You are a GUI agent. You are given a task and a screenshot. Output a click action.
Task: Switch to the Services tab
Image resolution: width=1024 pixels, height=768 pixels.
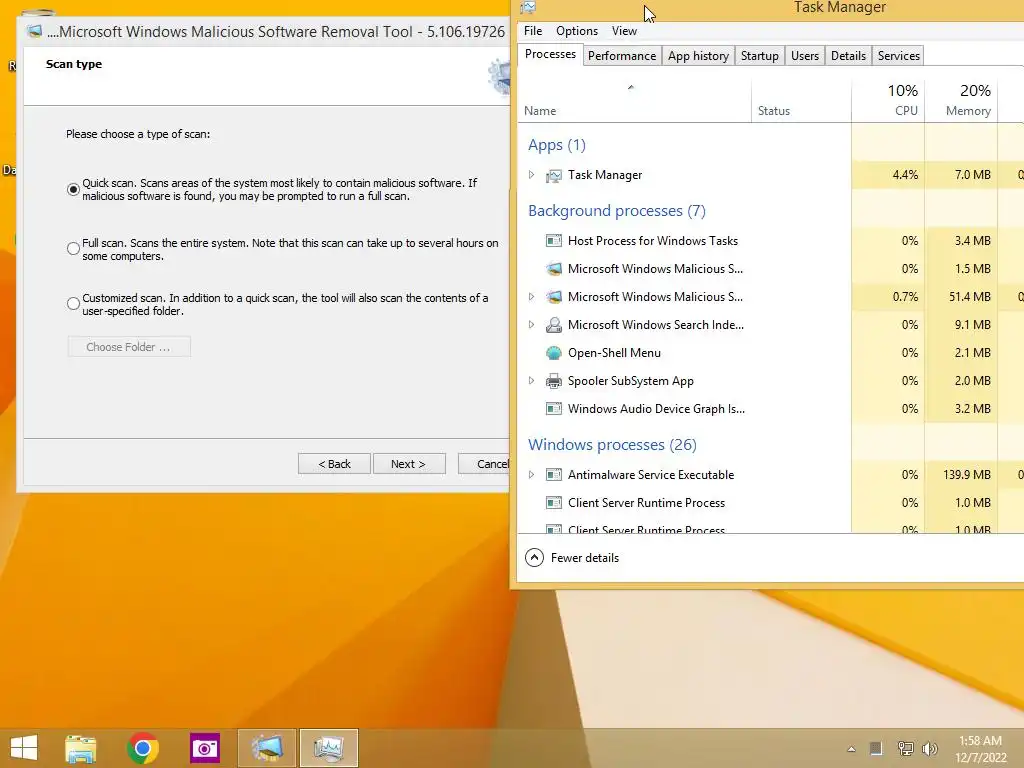(899, 56)
